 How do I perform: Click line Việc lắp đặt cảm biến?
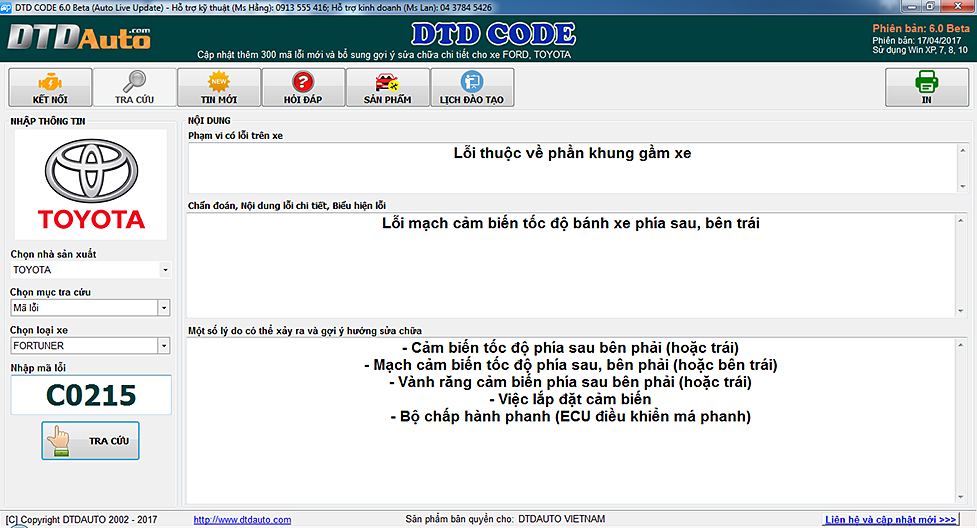(x=570, y=399)
